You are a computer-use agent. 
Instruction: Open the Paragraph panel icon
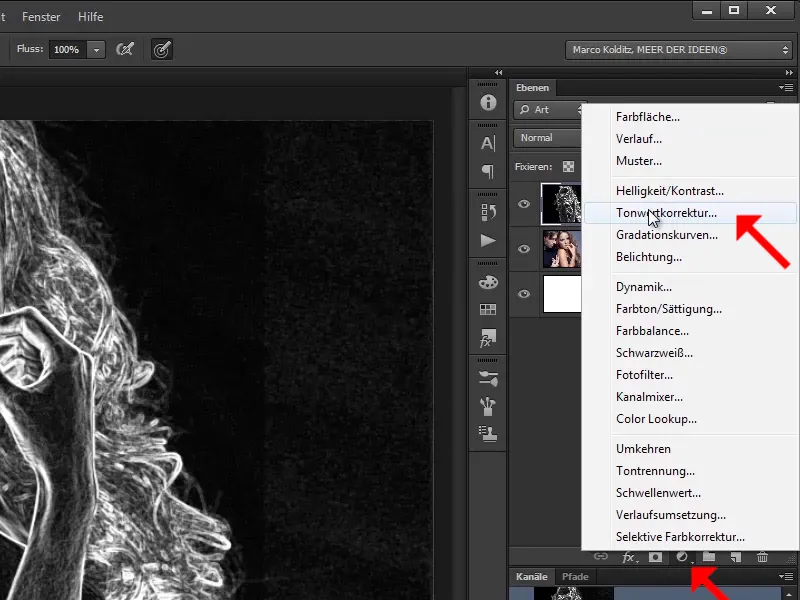tap(488, 171)
